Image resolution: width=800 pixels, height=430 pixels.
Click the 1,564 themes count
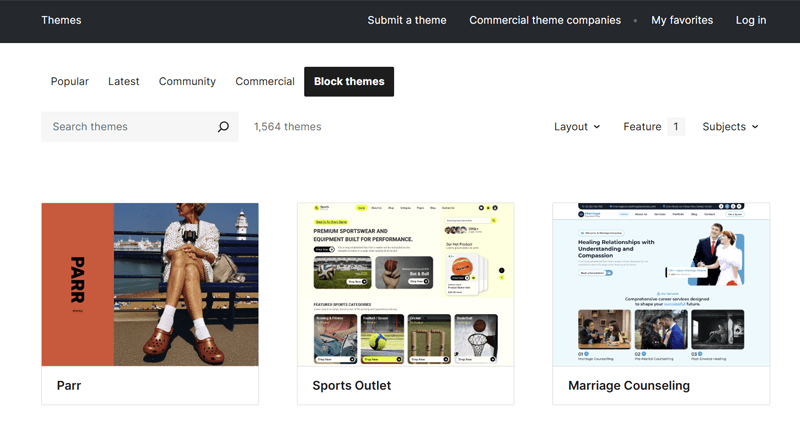point(288,127)
